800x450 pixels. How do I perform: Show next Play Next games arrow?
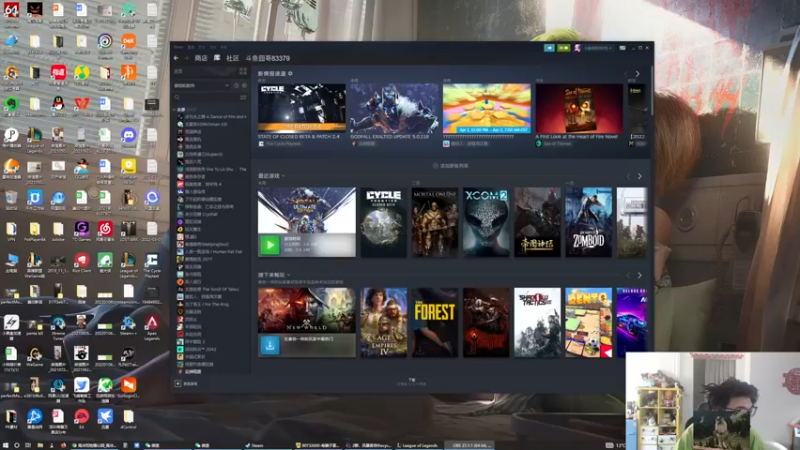[639, 276]
